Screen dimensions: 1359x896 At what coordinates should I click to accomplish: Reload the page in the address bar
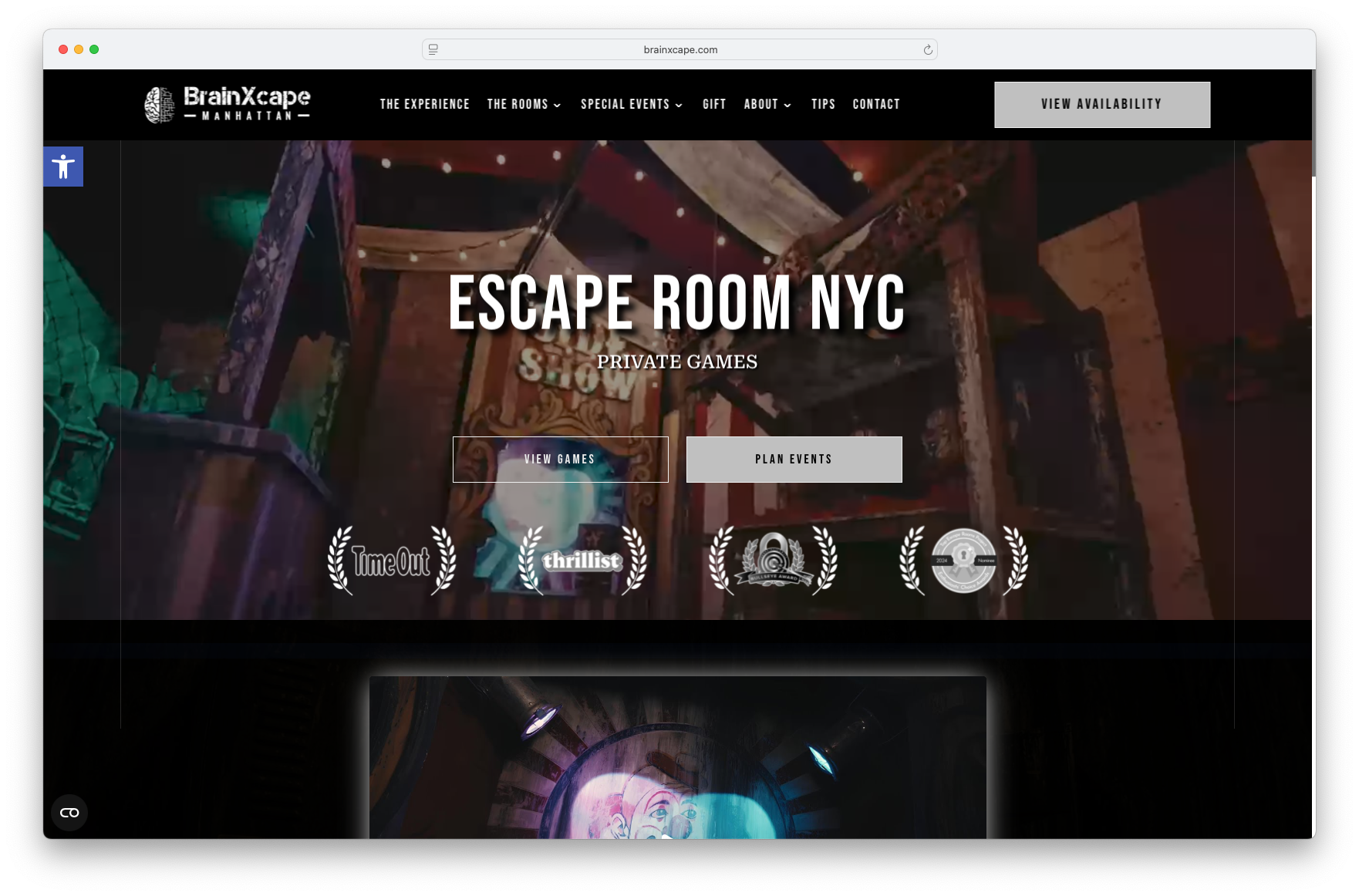pos(928,50)
